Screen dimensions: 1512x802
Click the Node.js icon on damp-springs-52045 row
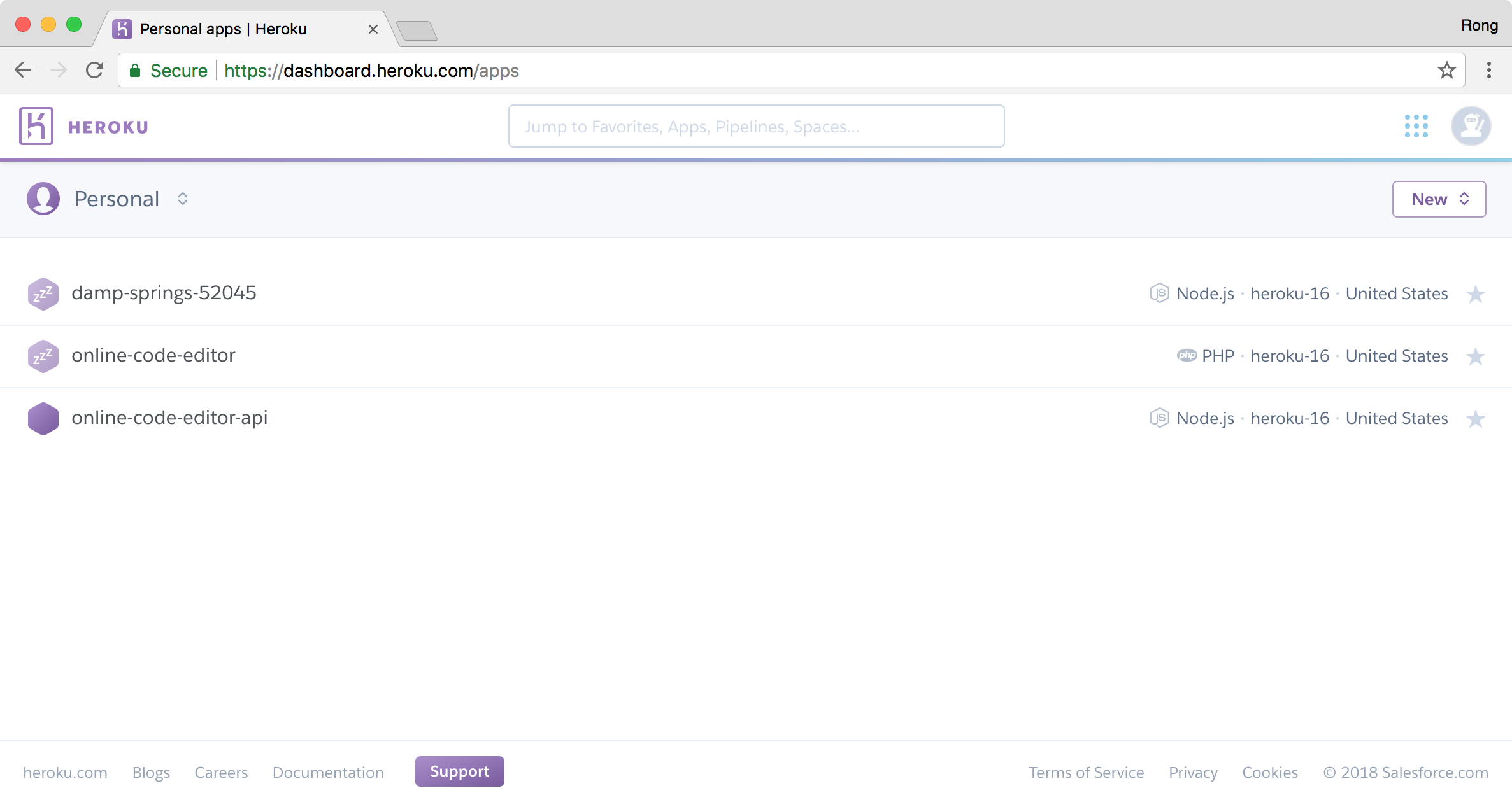point(1159,293)
